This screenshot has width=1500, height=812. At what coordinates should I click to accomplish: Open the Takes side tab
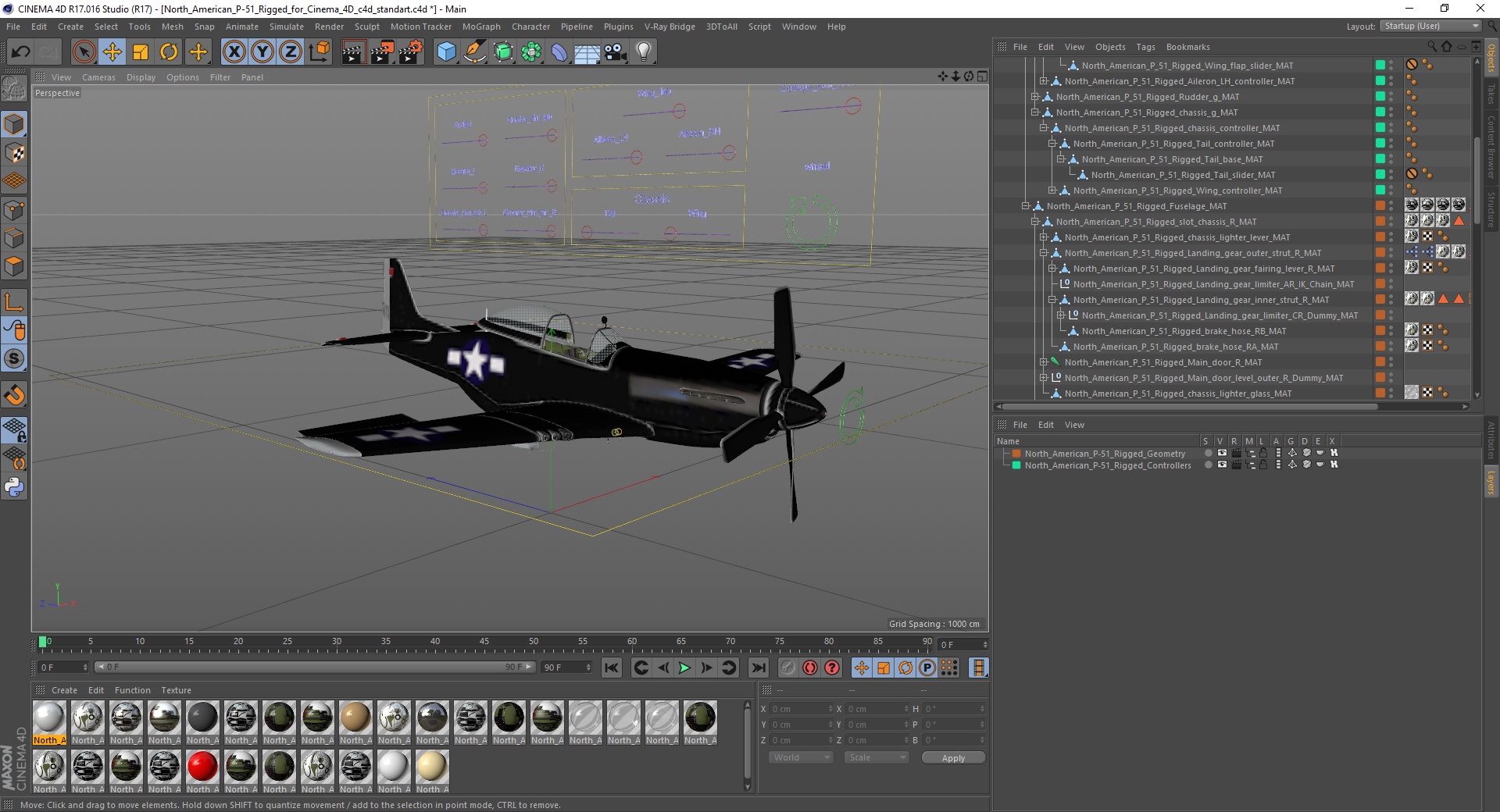1491,94
